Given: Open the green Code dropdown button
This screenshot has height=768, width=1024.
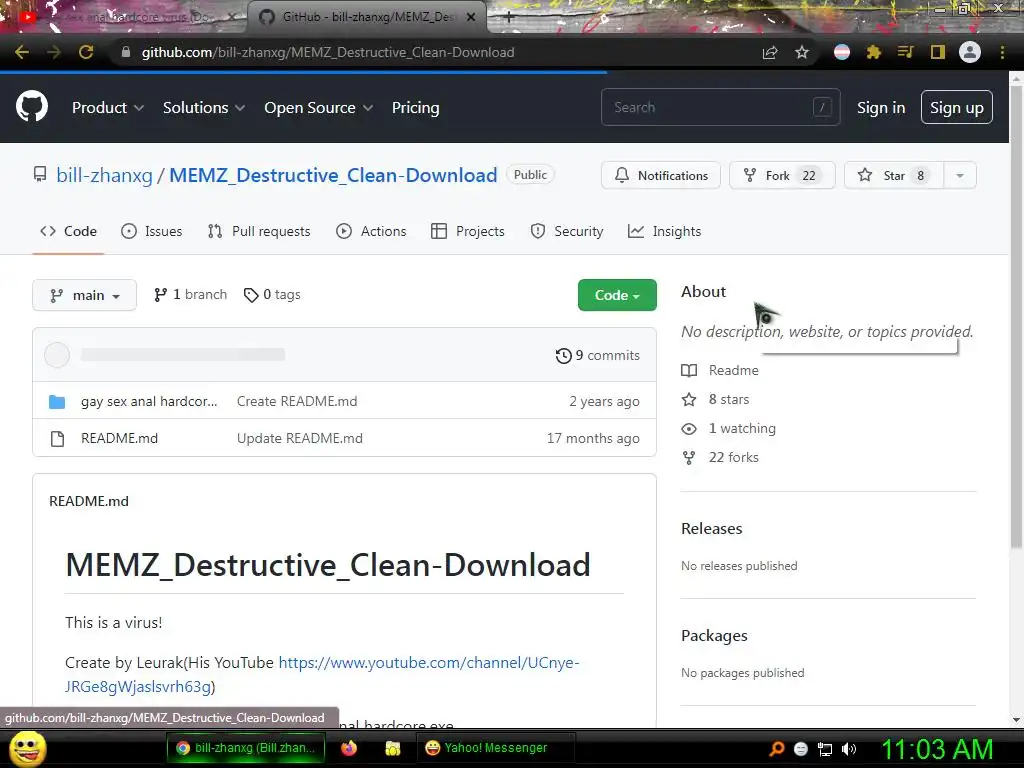Looking at the screenshot, I should 617,295.
